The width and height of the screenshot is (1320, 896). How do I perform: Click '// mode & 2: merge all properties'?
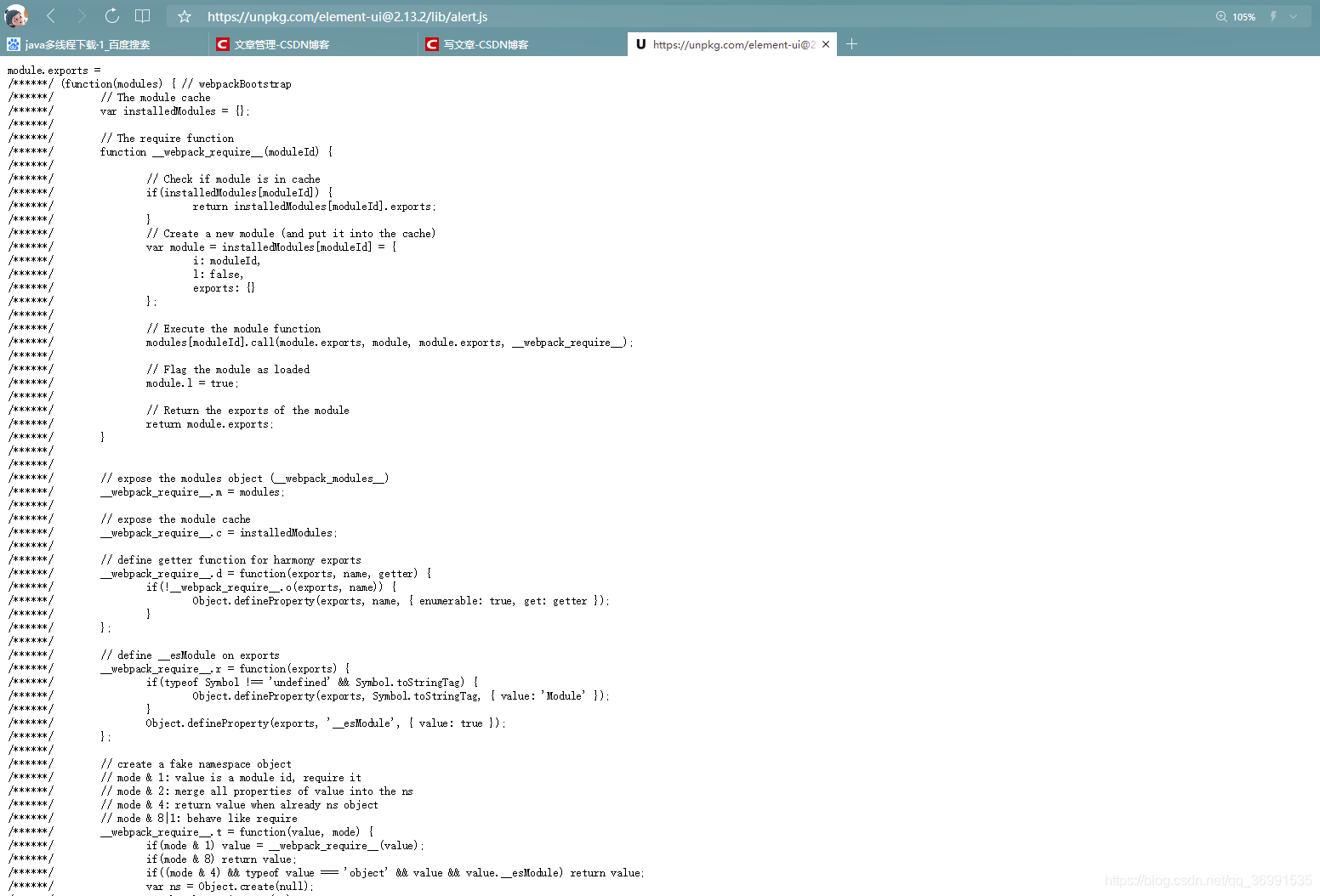257,791
